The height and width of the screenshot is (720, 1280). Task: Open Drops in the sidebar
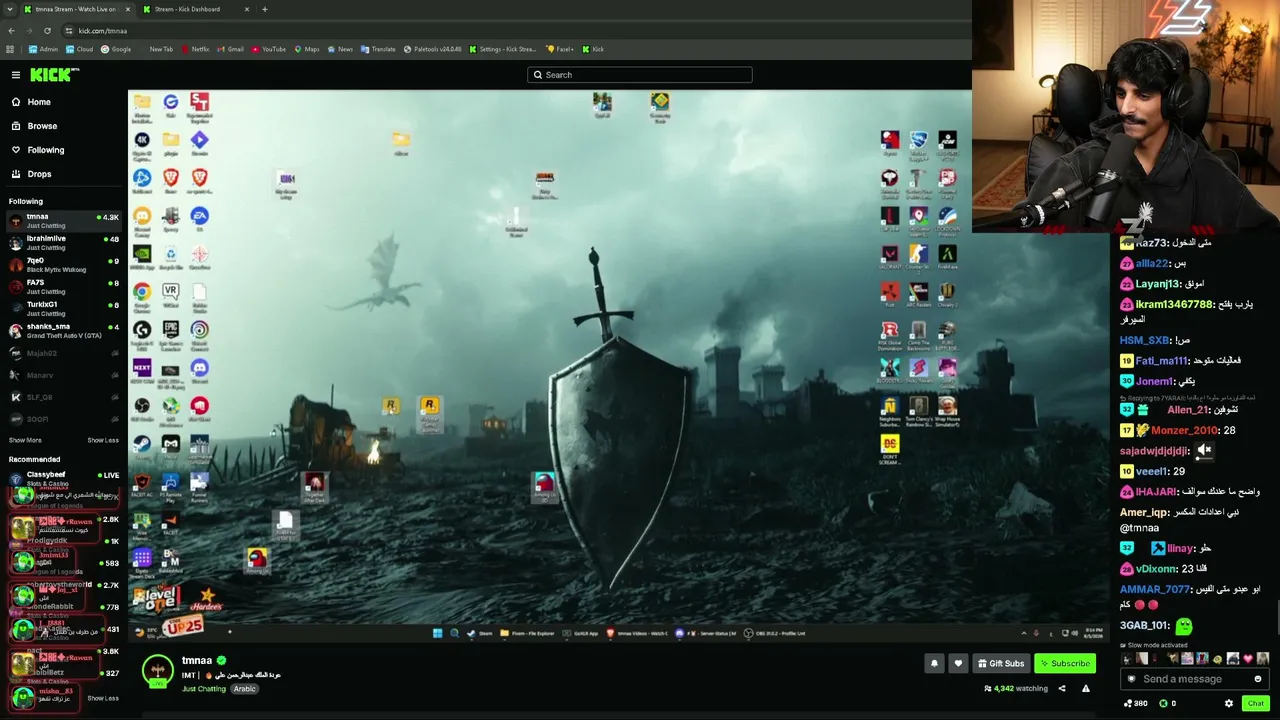click(39, 174)
